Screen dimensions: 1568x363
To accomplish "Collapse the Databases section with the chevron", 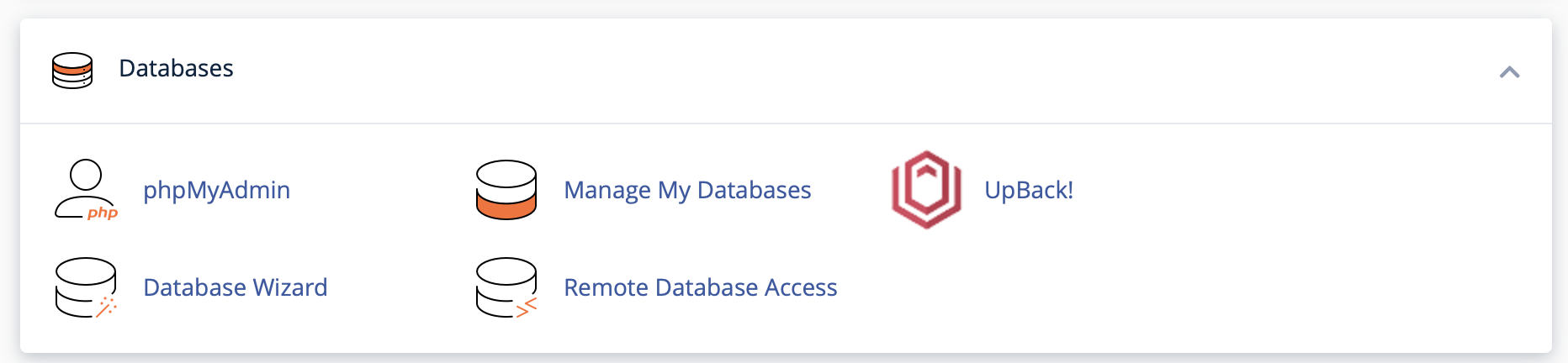I will 1510,72.
